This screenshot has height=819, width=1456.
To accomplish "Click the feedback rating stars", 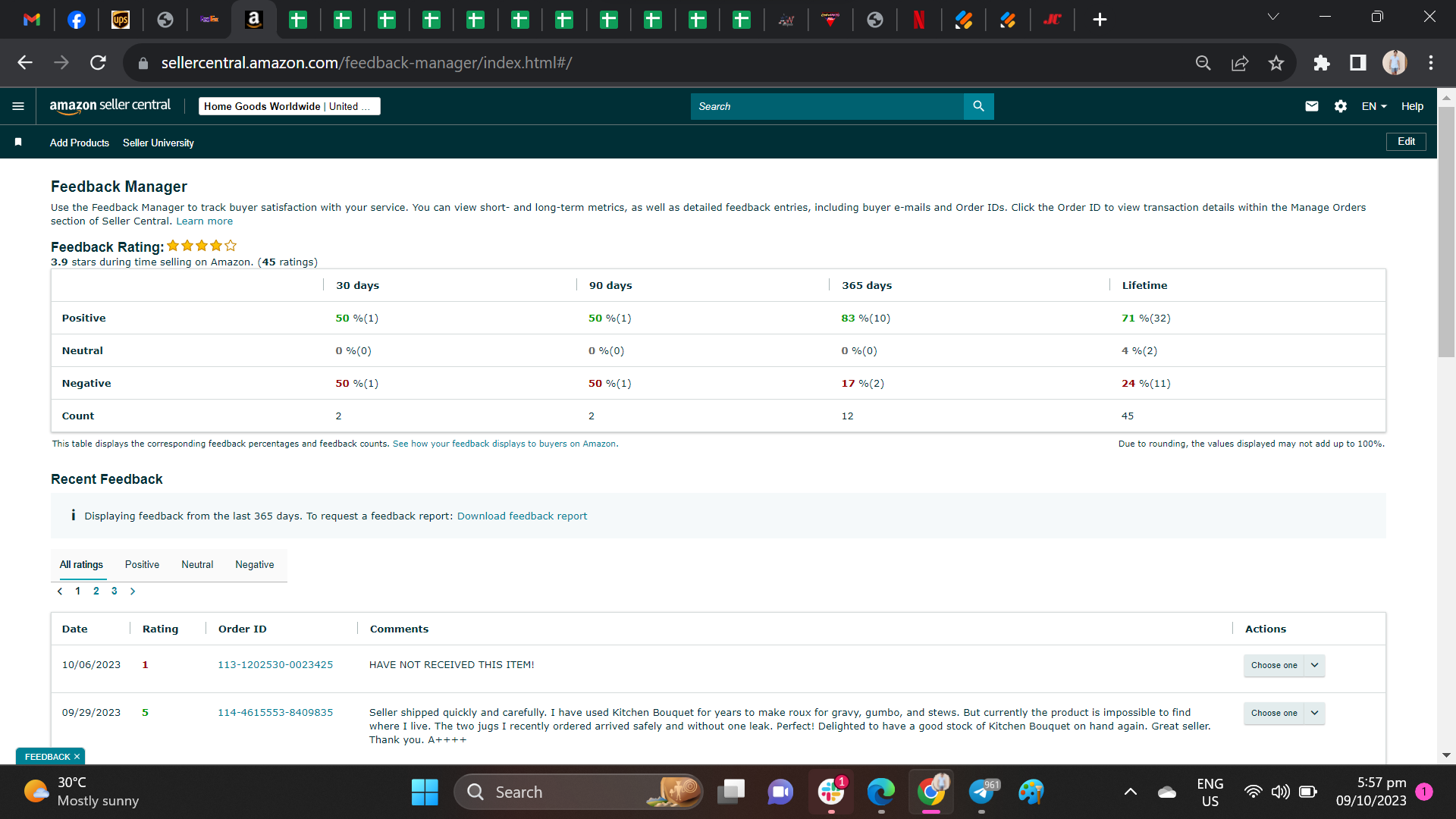I will [x=202, y=246].
